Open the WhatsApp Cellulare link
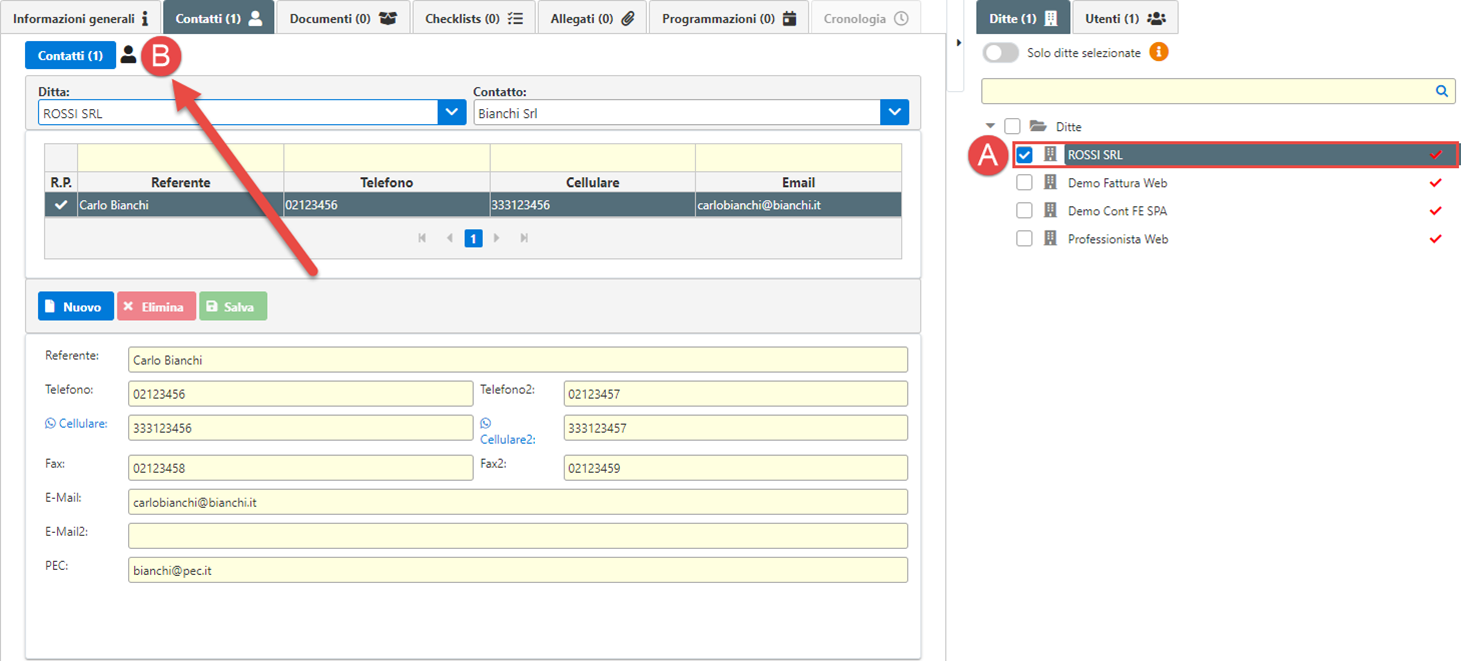Screen dimensions: 1461x661 point(76,424)
